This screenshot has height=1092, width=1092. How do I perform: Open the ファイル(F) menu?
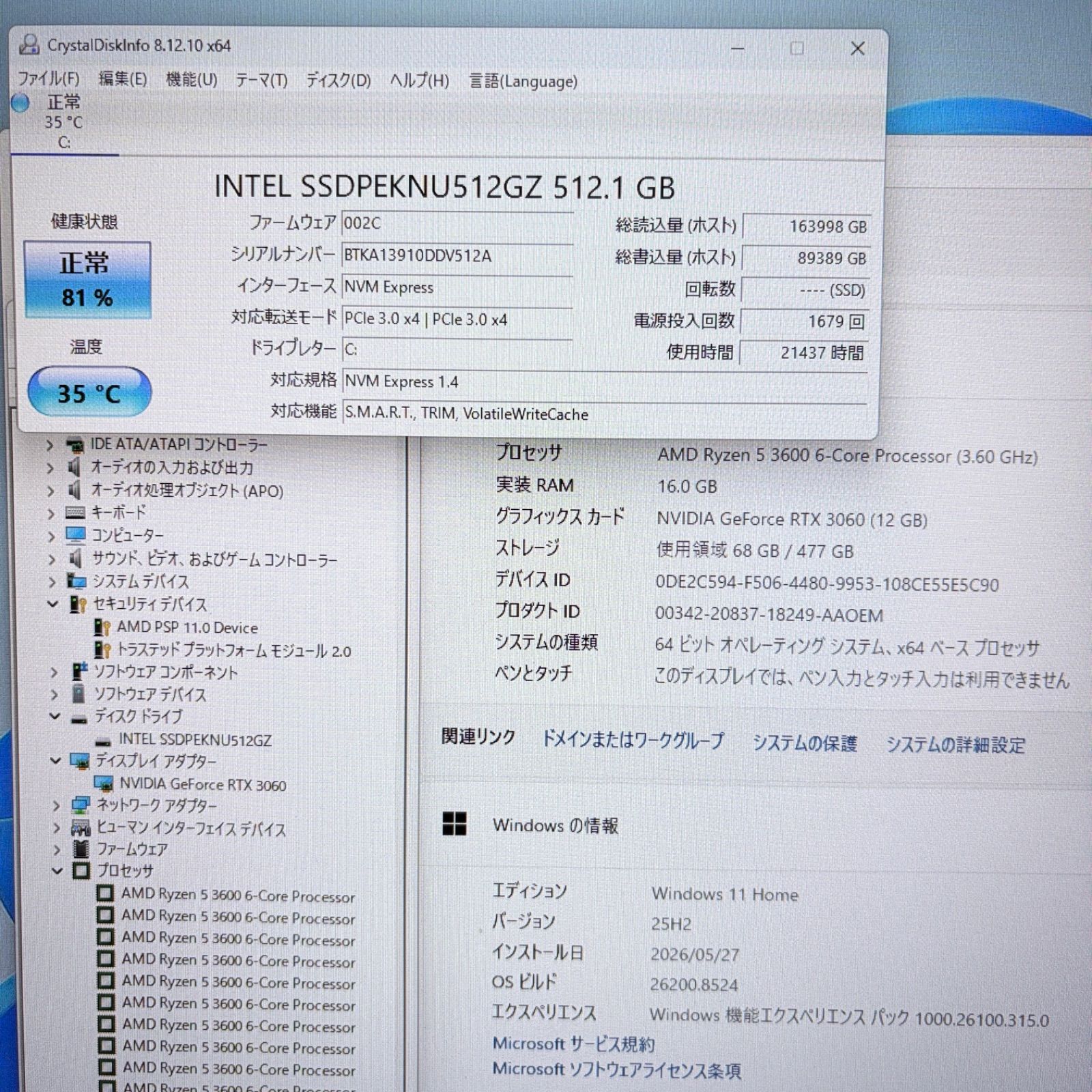pyautogui.click(x=48, y=78)
